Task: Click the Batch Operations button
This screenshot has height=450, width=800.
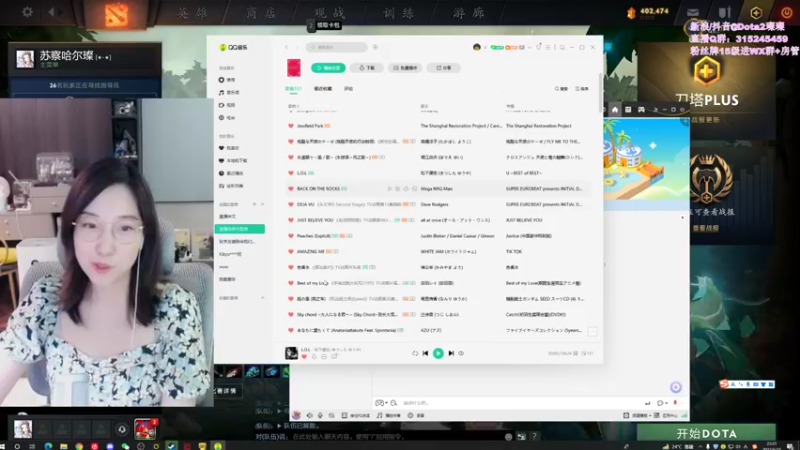Action: click(x=406, y=68)
